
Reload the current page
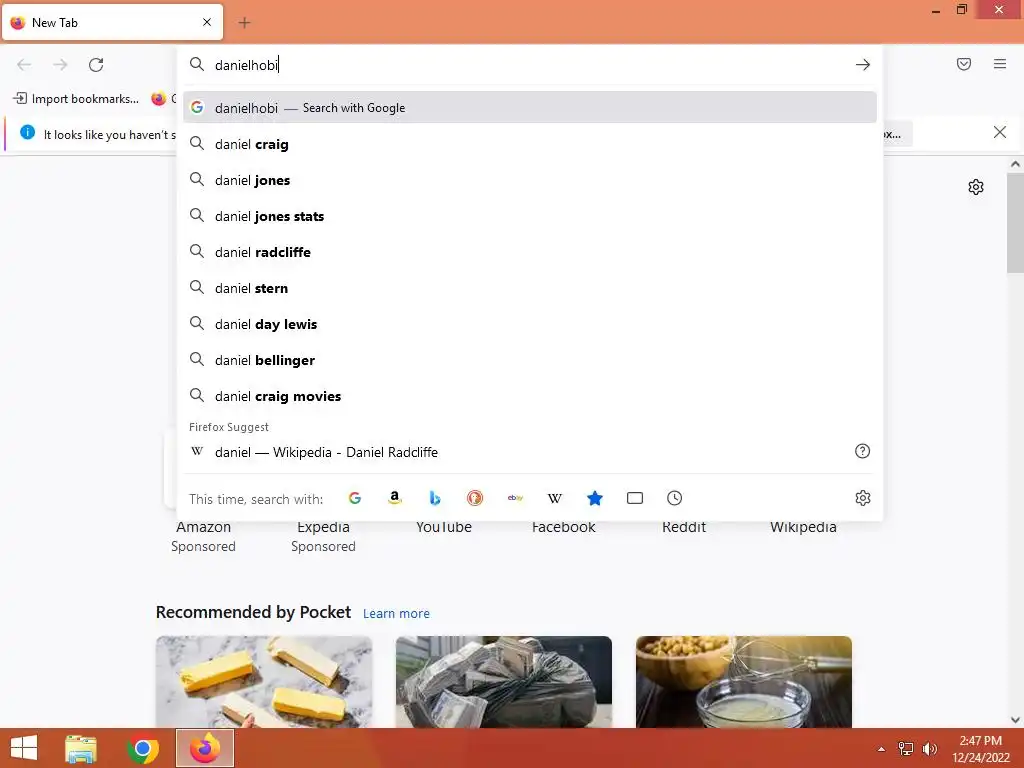click(x=96, y=65)
